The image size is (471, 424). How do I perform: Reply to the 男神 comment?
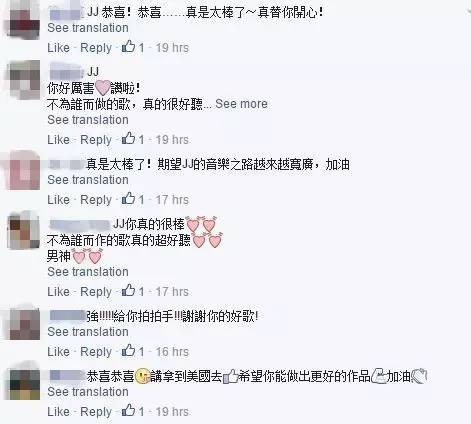[x=96, y=292]
